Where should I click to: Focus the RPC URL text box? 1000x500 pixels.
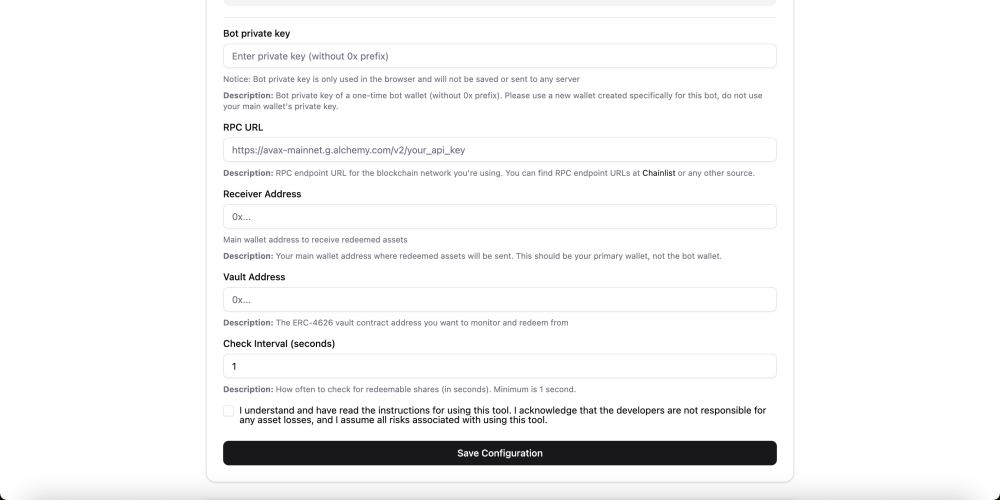[x=499, y=150]
